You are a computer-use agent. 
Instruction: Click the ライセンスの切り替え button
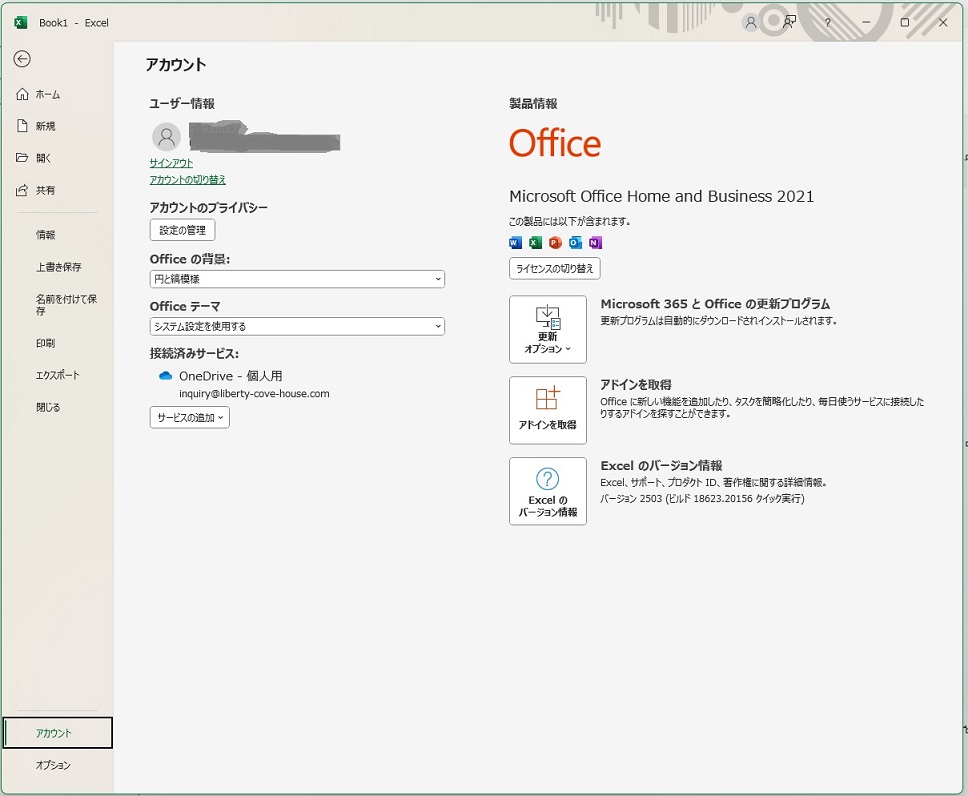coord(554,269)
